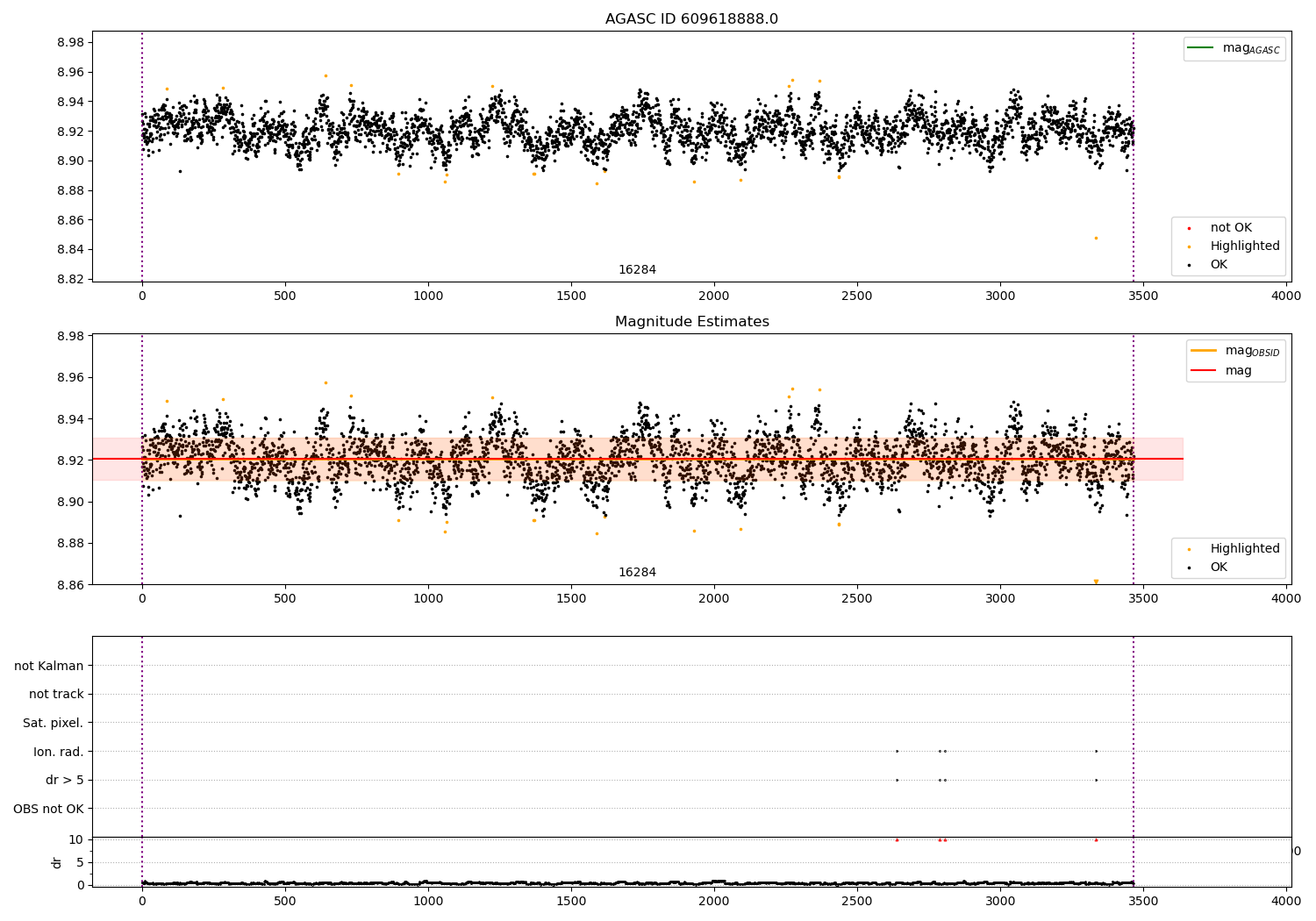Click the leftmost red triangle in dr panel
This screenshot has width=1316, height=921.
[x=897, y=839]
